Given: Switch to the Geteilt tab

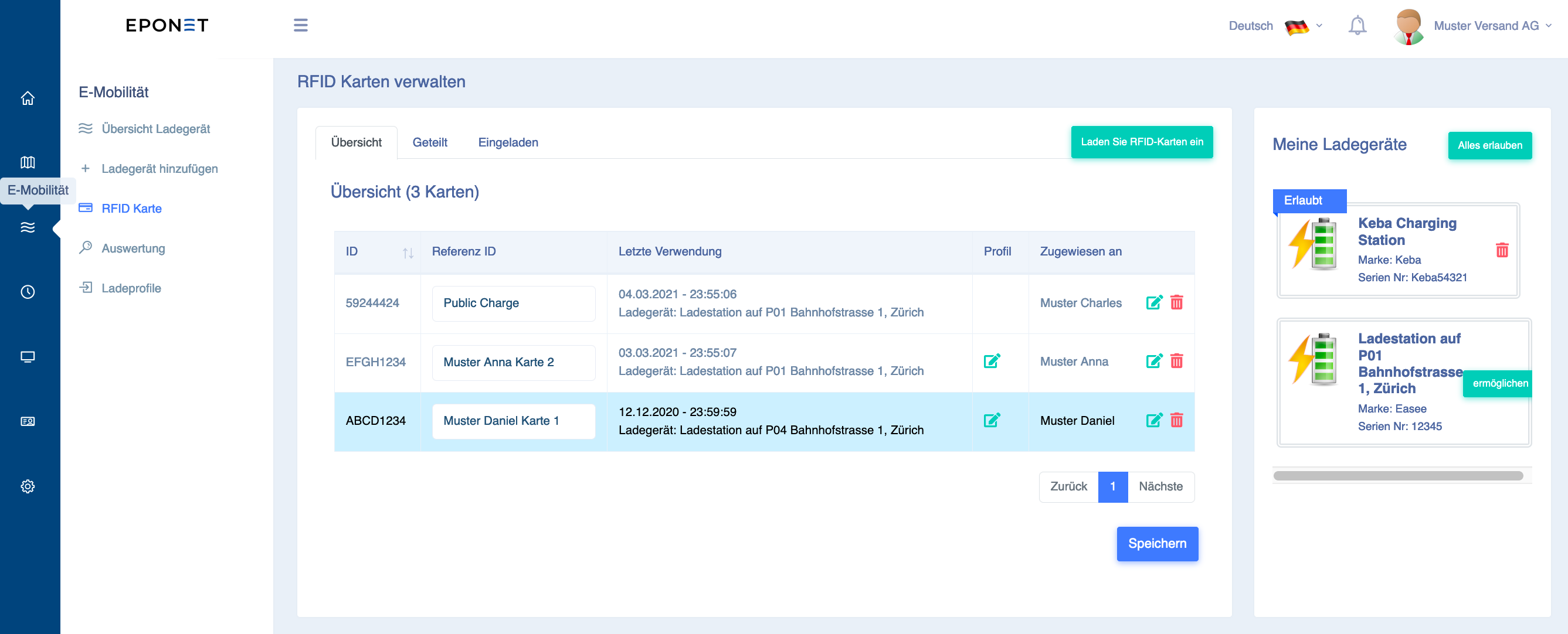Looking at the screenshot, I should [x=430, y=142].
